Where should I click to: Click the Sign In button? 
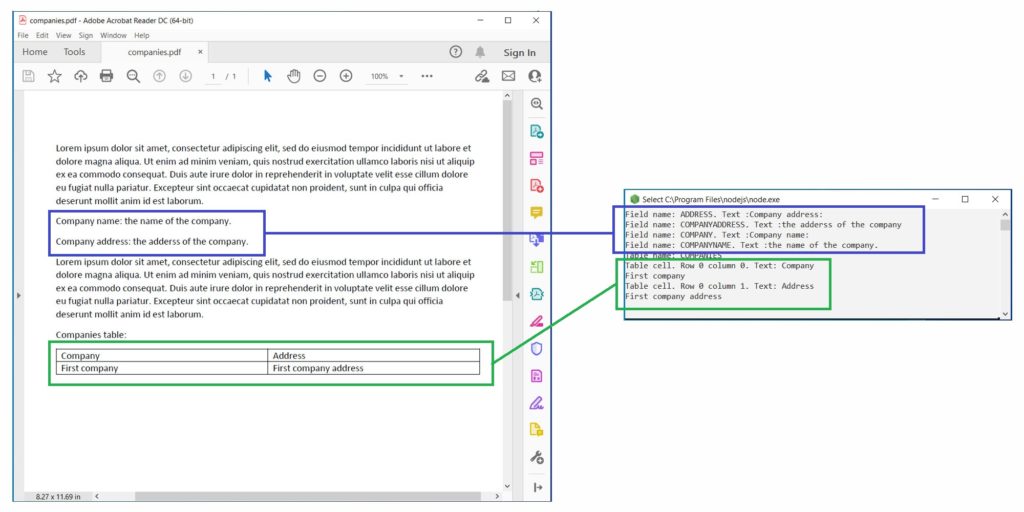tap(519, 53)
